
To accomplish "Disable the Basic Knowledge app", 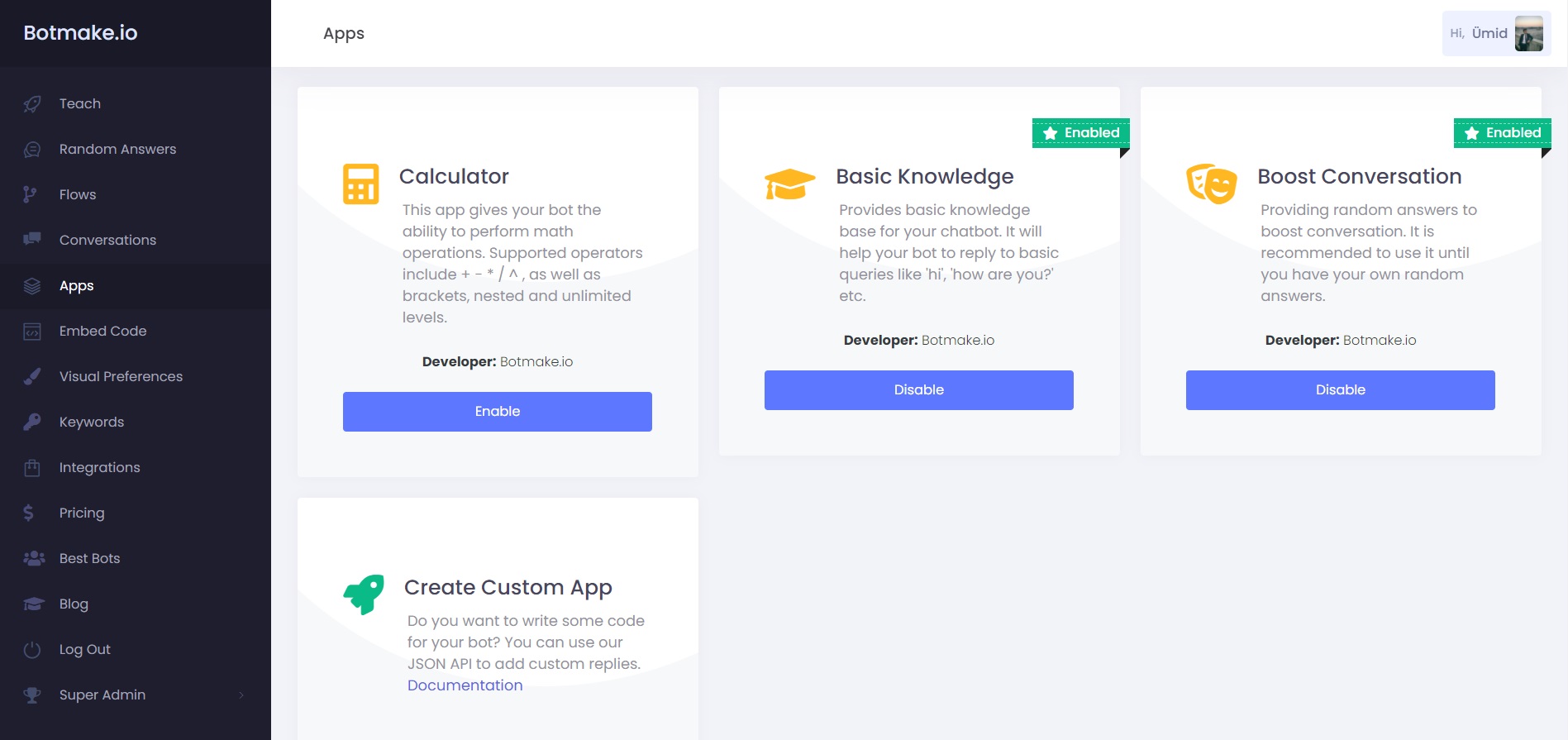I will click(x=918, y=390).
